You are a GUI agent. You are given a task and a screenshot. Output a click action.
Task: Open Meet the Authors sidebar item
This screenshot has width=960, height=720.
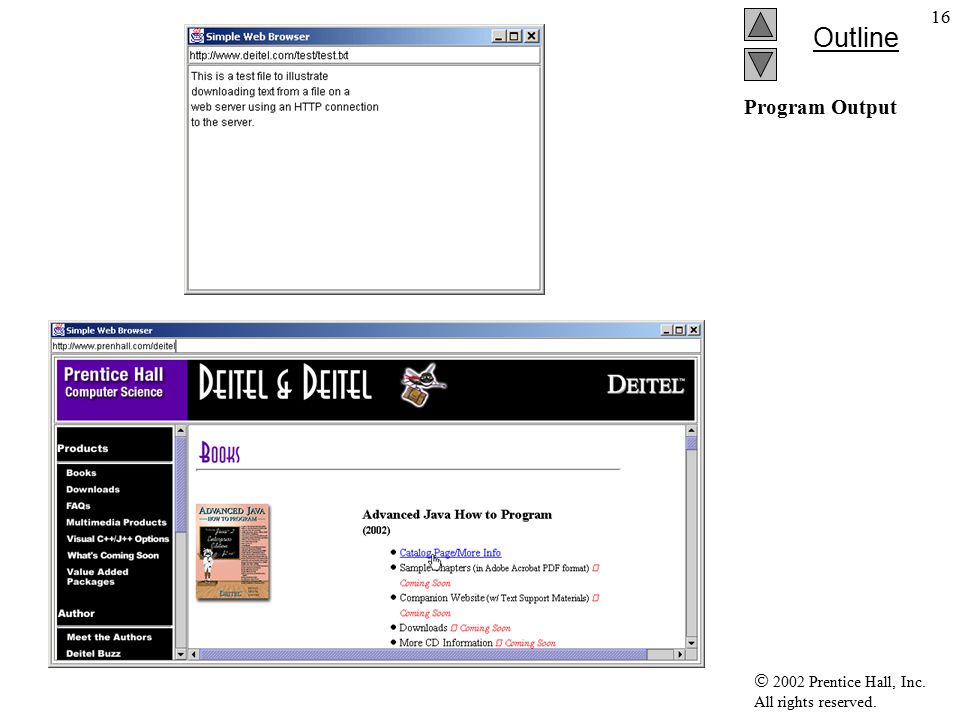click(109, 637)
